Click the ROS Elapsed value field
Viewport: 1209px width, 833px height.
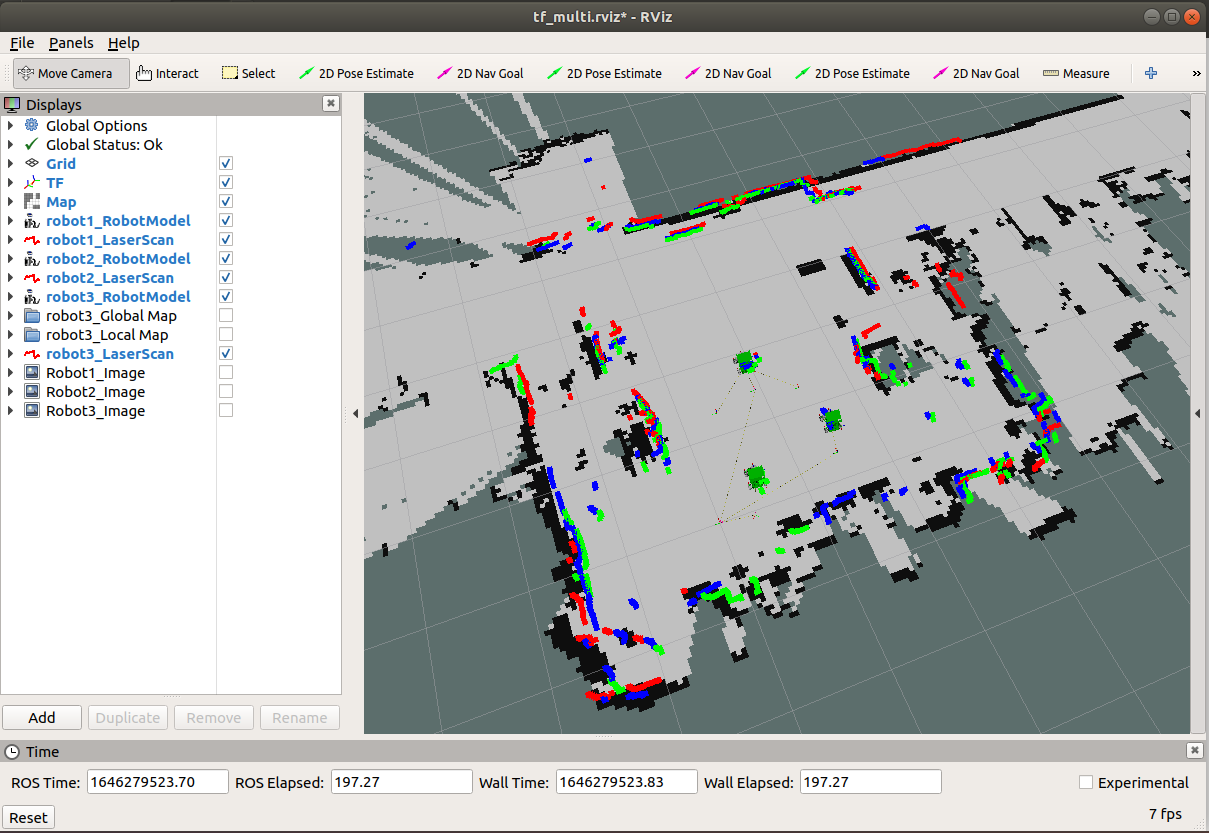click(x=401, y=782)
